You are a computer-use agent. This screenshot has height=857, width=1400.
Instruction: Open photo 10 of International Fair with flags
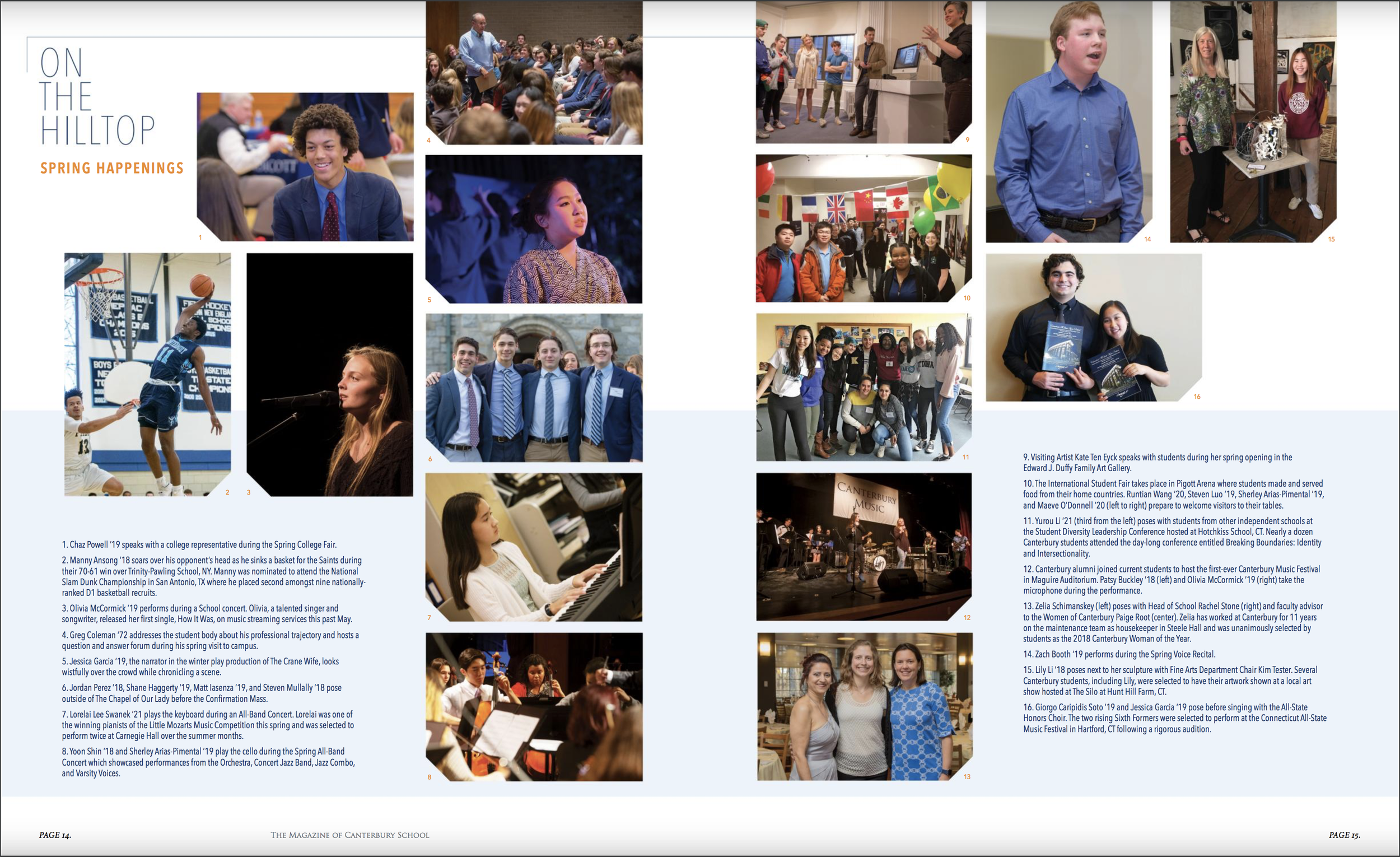(x=864, y=229)
